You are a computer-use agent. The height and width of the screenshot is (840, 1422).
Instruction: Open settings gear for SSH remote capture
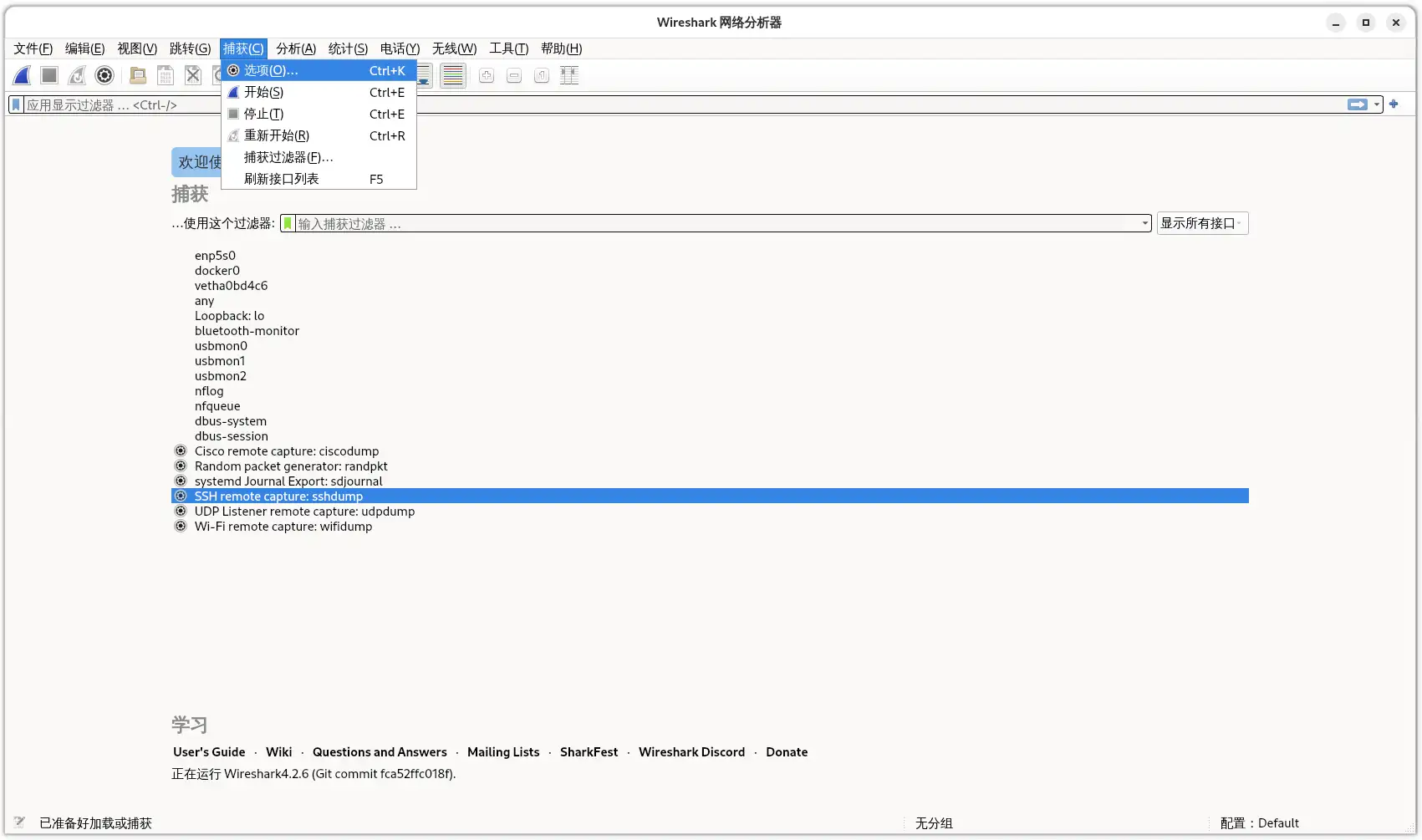click(181, 496)
